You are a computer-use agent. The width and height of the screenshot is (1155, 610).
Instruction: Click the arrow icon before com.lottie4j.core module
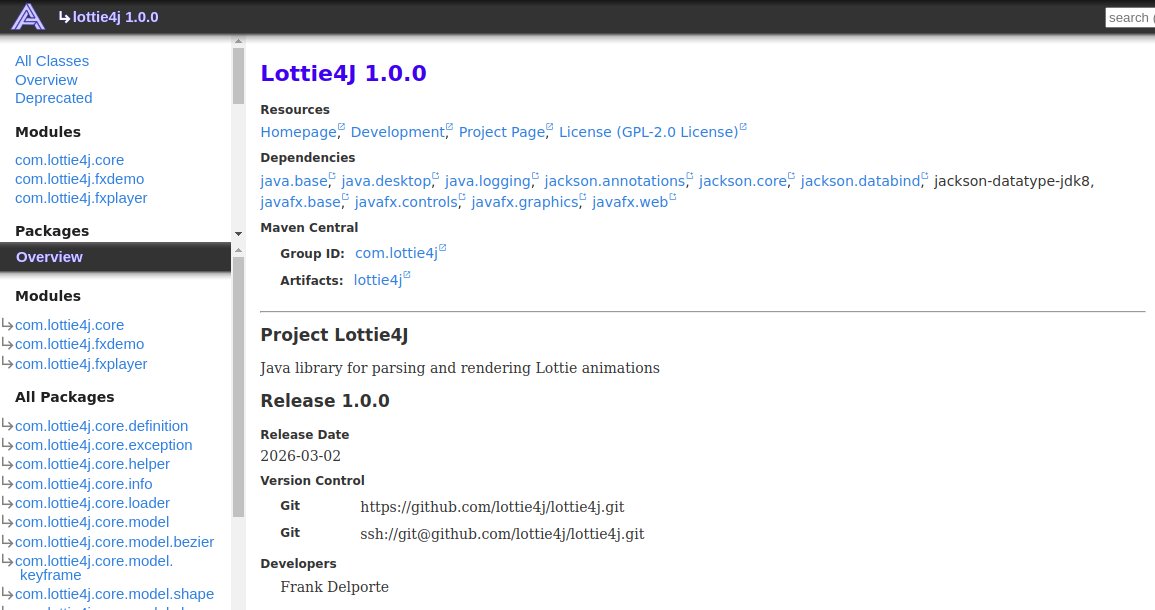coord(7,324)
